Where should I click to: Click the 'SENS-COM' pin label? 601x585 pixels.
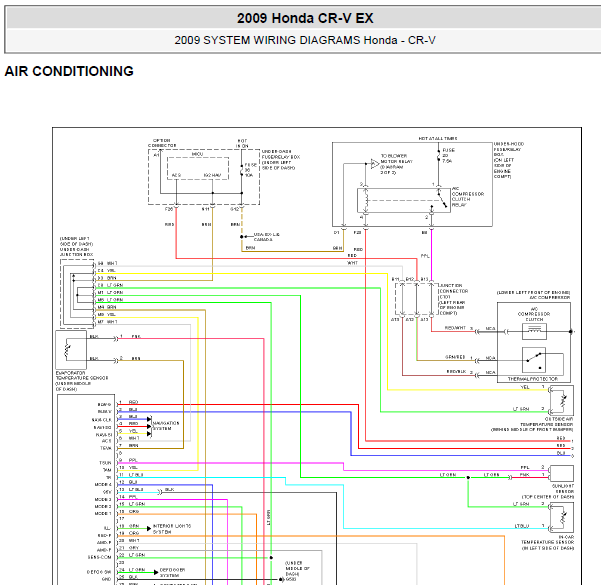pyautogui.click(x=99, y=557)
